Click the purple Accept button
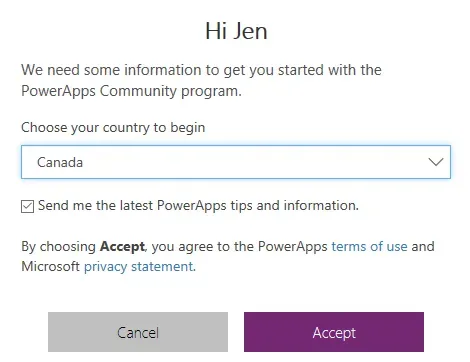The width and height of the screenshot is (470, 362). [x=334, y=332]
